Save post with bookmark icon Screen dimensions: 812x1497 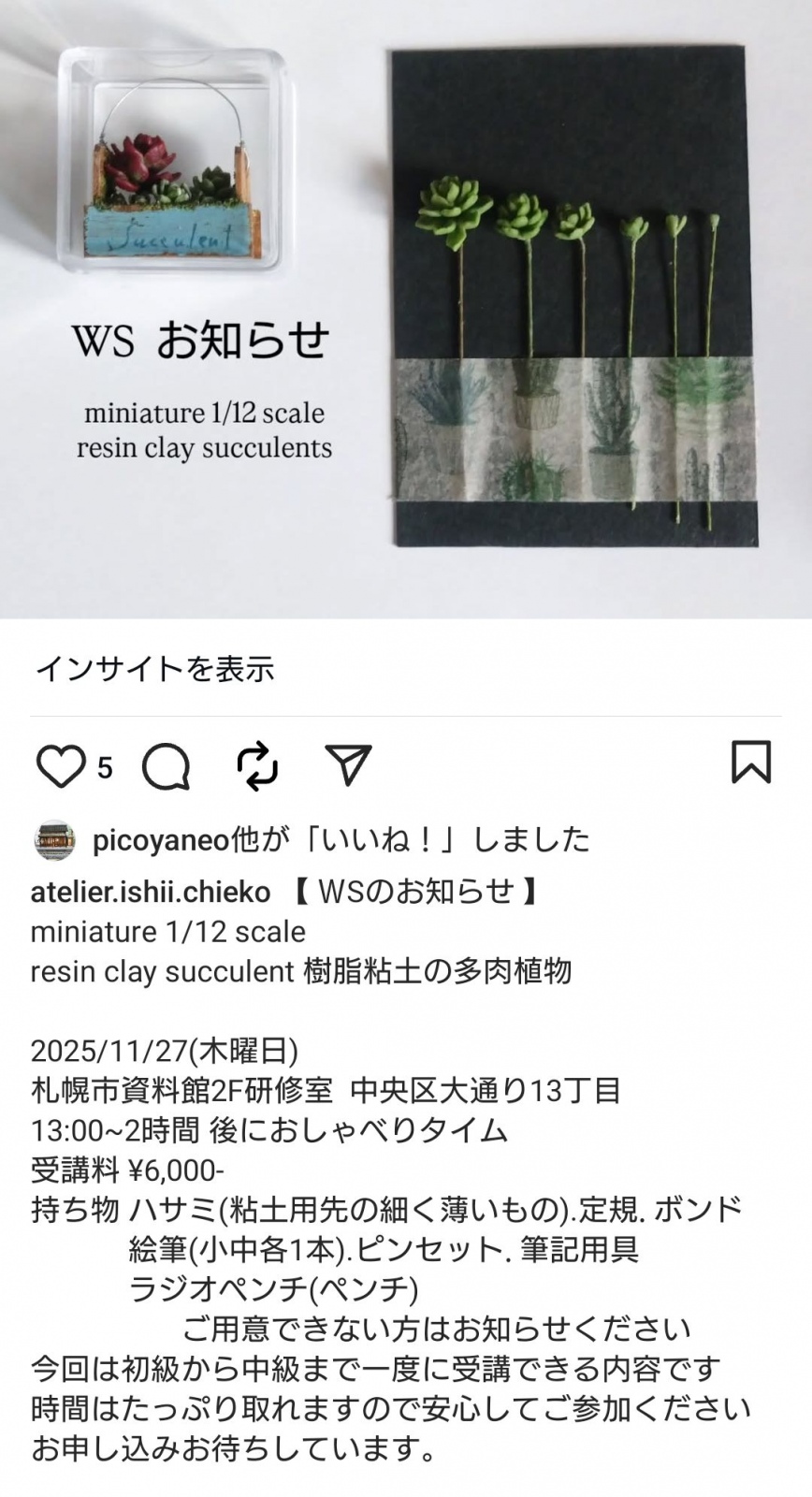(750, 762)
